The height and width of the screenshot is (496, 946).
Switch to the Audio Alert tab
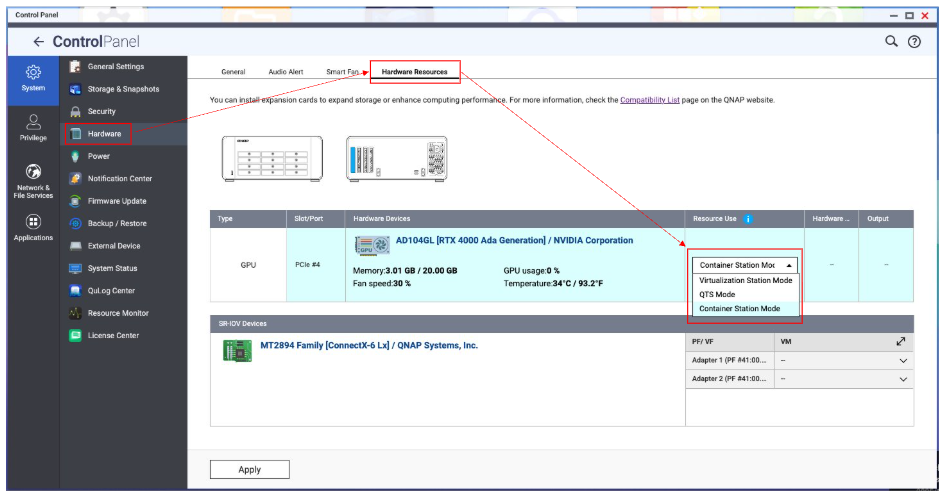[285, 72]
